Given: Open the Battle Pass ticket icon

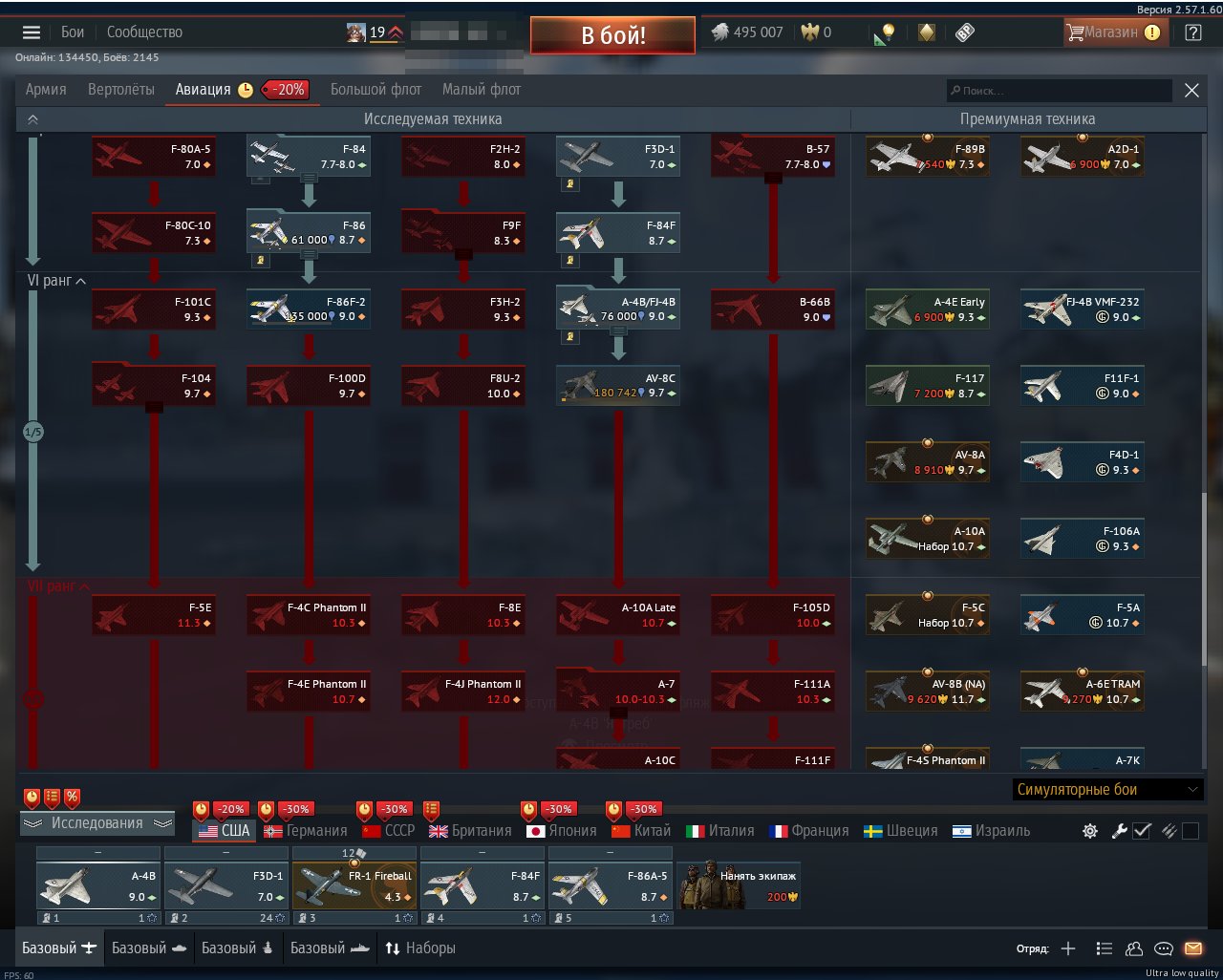Looking at the screenshot, I should click(965, 32).
